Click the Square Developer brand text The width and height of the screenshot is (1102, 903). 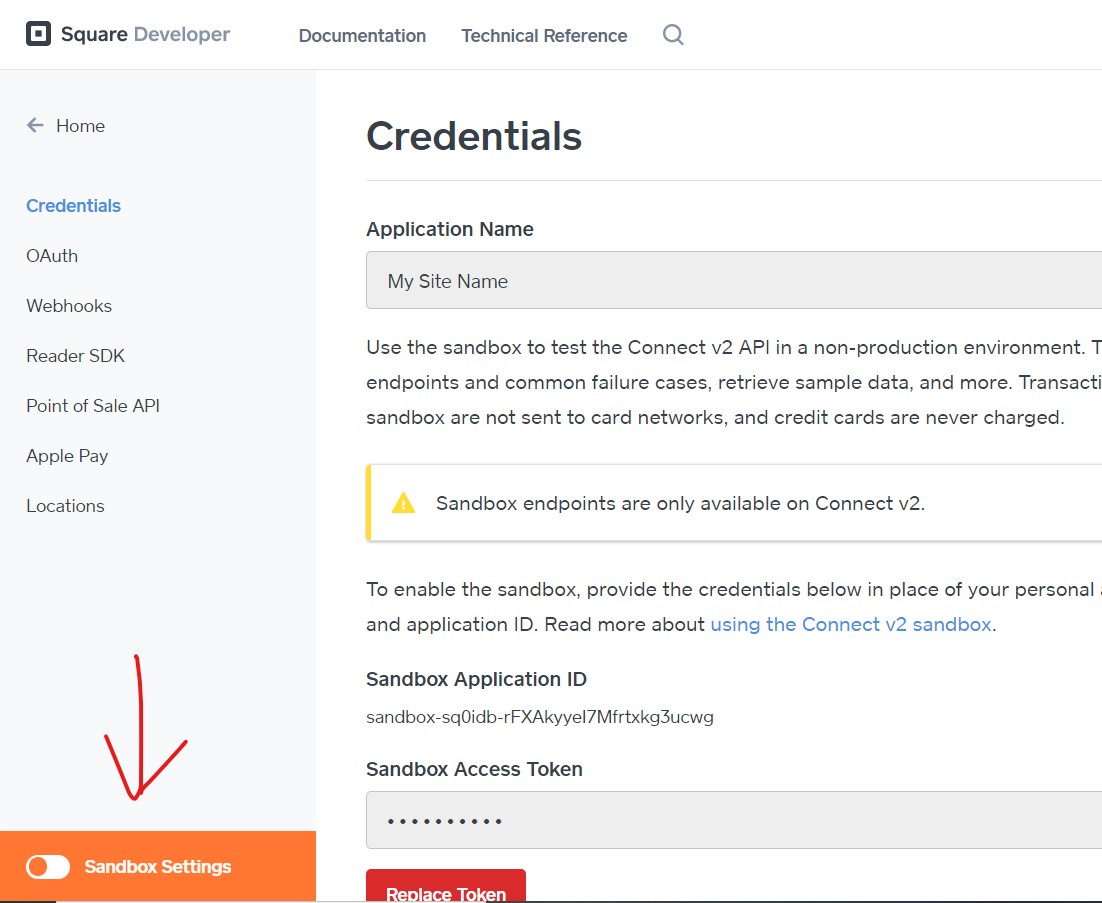click(145, 34)
